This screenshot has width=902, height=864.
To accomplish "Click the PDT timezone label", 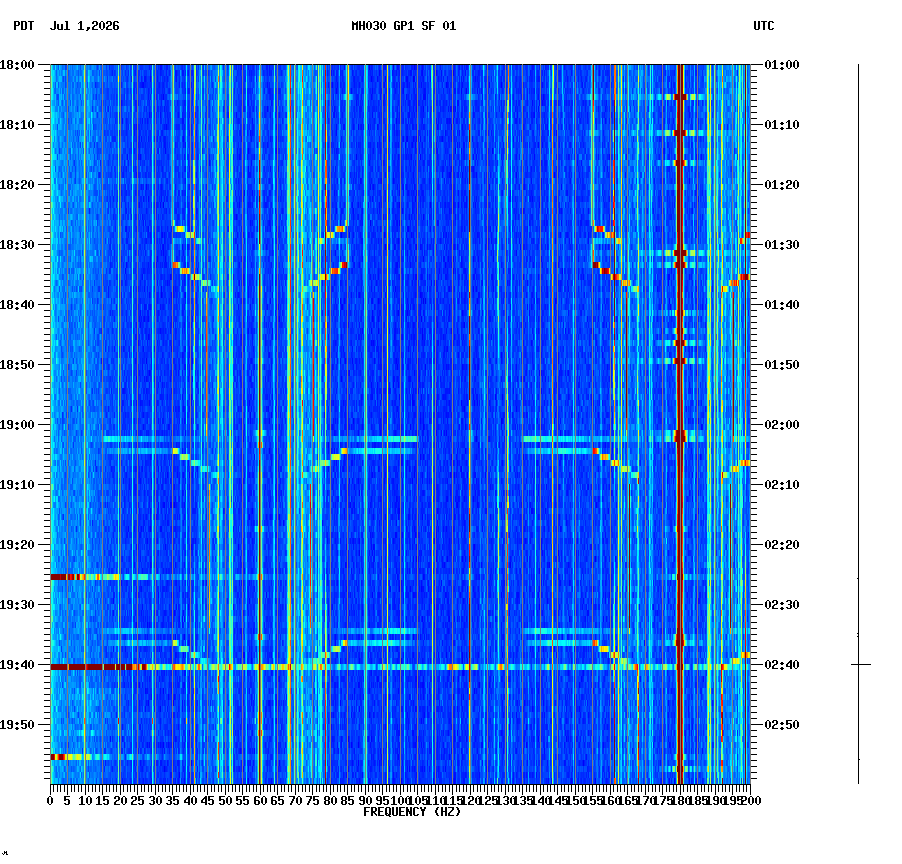I will pyautogui.click(x=24, y=26).
